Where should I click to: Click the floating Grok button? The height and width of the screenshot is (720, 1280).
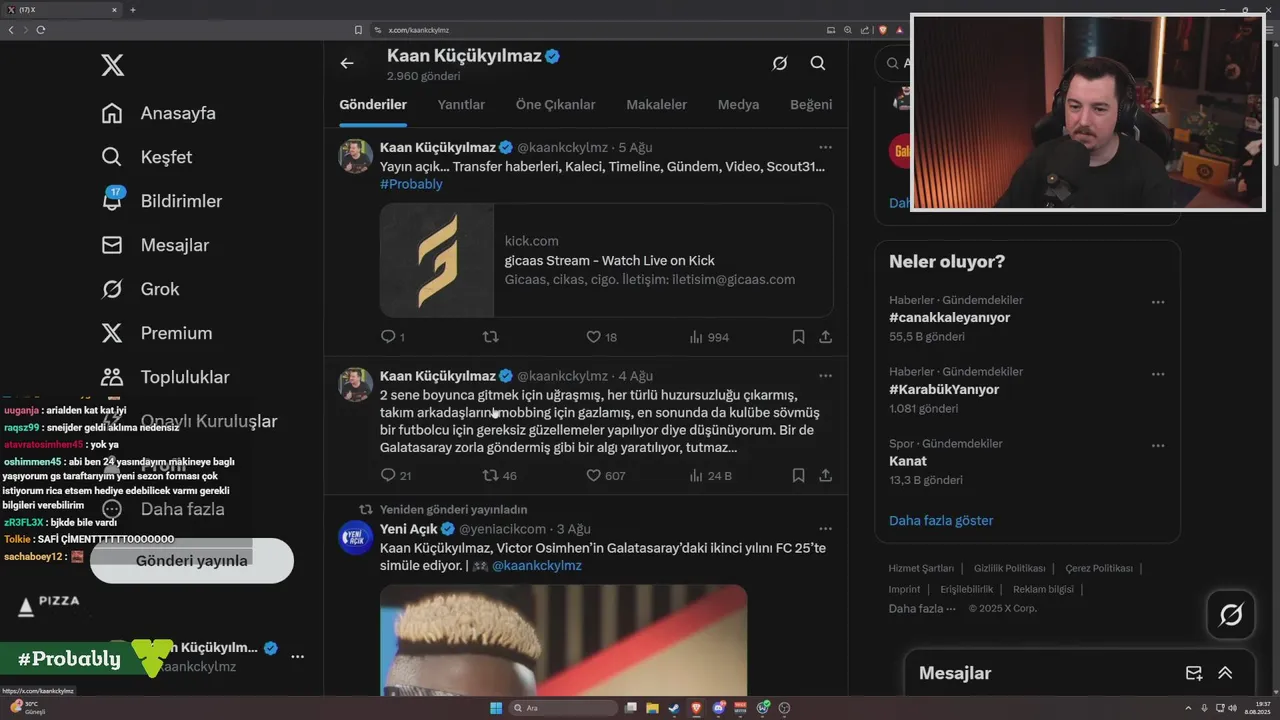(1231, 615)
